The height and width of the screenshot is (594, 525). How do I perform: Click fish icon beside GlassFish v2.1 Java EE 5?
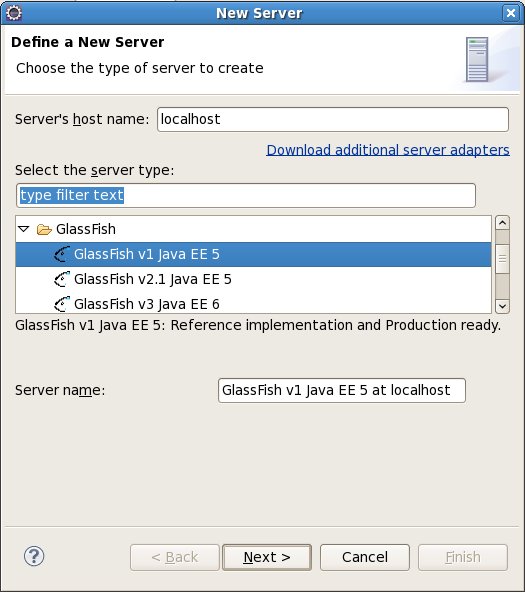62,279
